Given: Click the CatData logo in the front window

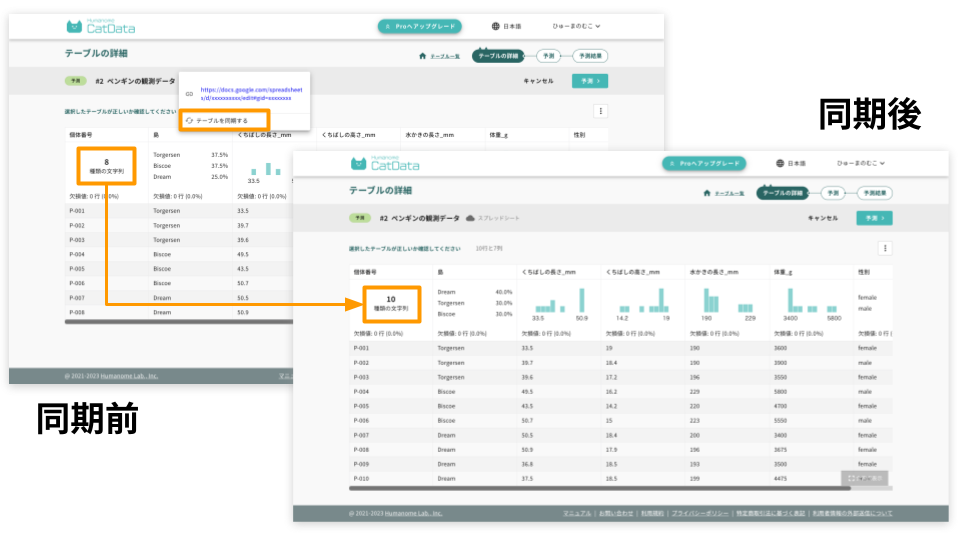Looking at the screenshot, I should coord(384,163).
